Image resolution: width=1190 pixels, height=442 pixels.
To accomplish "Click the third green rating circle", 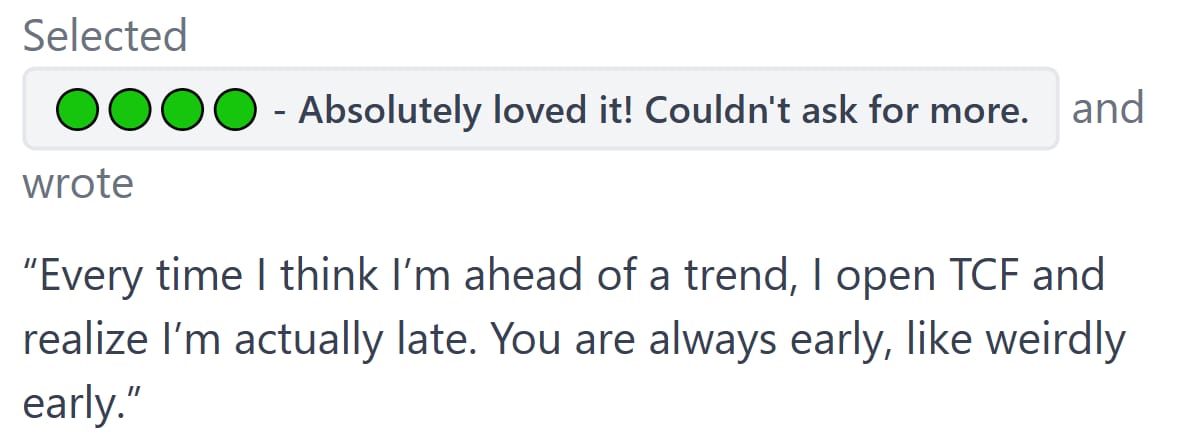I will tap(182, 110).
